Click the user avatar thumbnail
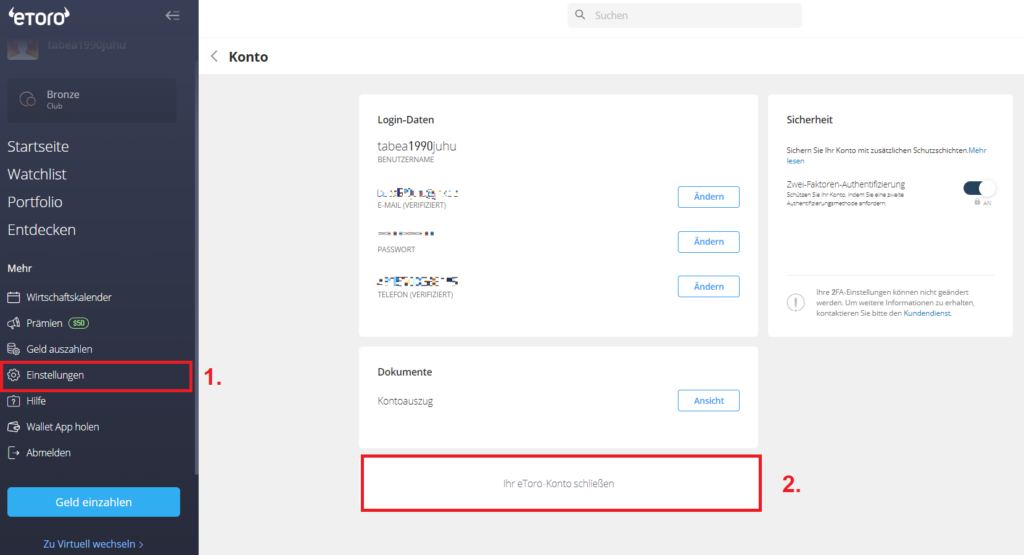This screenshot has width=1024, height=555. coord(22,49)
